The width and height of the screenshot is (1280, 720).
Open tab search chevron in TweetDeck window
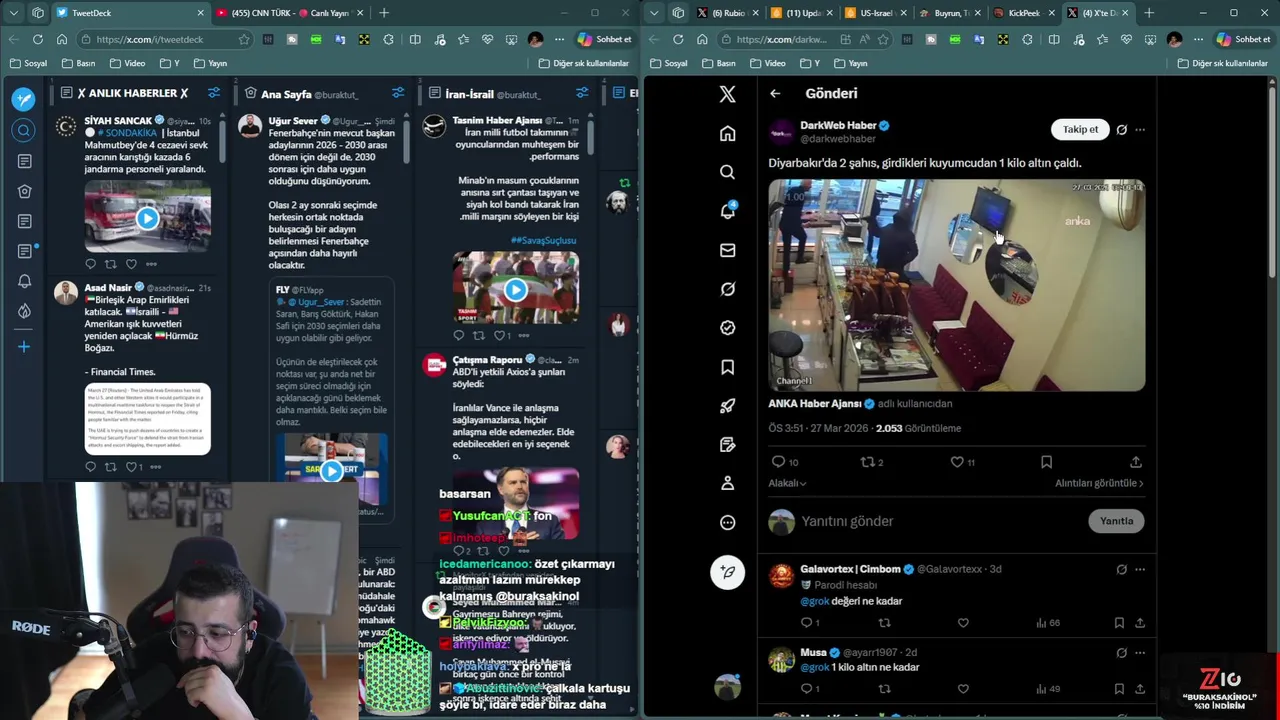(13, 13)
